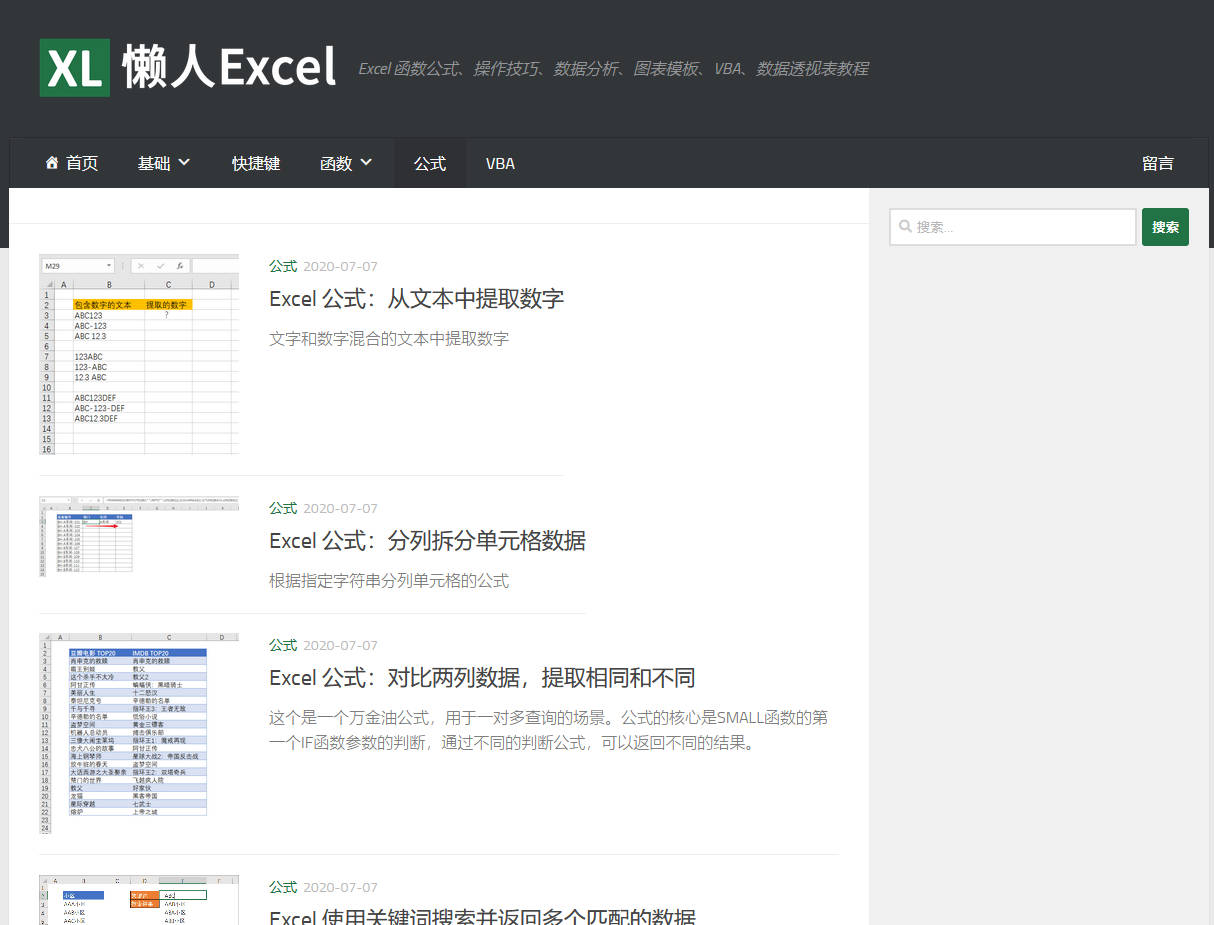Click the home icon beside 首页
This screenshot has width=1214, height=925.
[52, 162]
